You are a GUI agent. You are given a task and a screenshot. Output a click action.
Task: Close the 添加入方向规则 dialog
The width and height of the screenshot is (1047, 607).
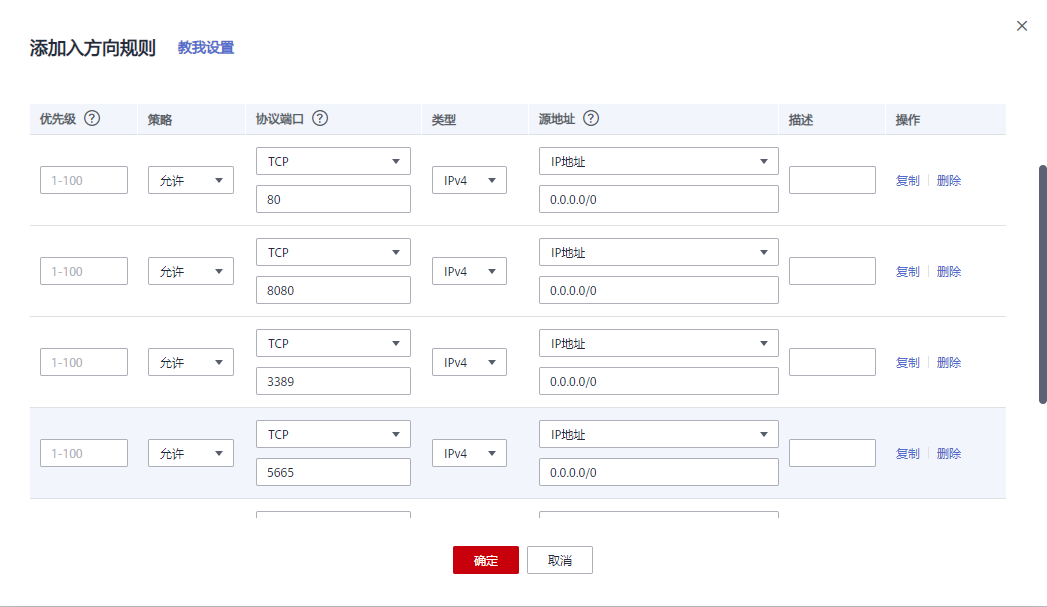1022,26
